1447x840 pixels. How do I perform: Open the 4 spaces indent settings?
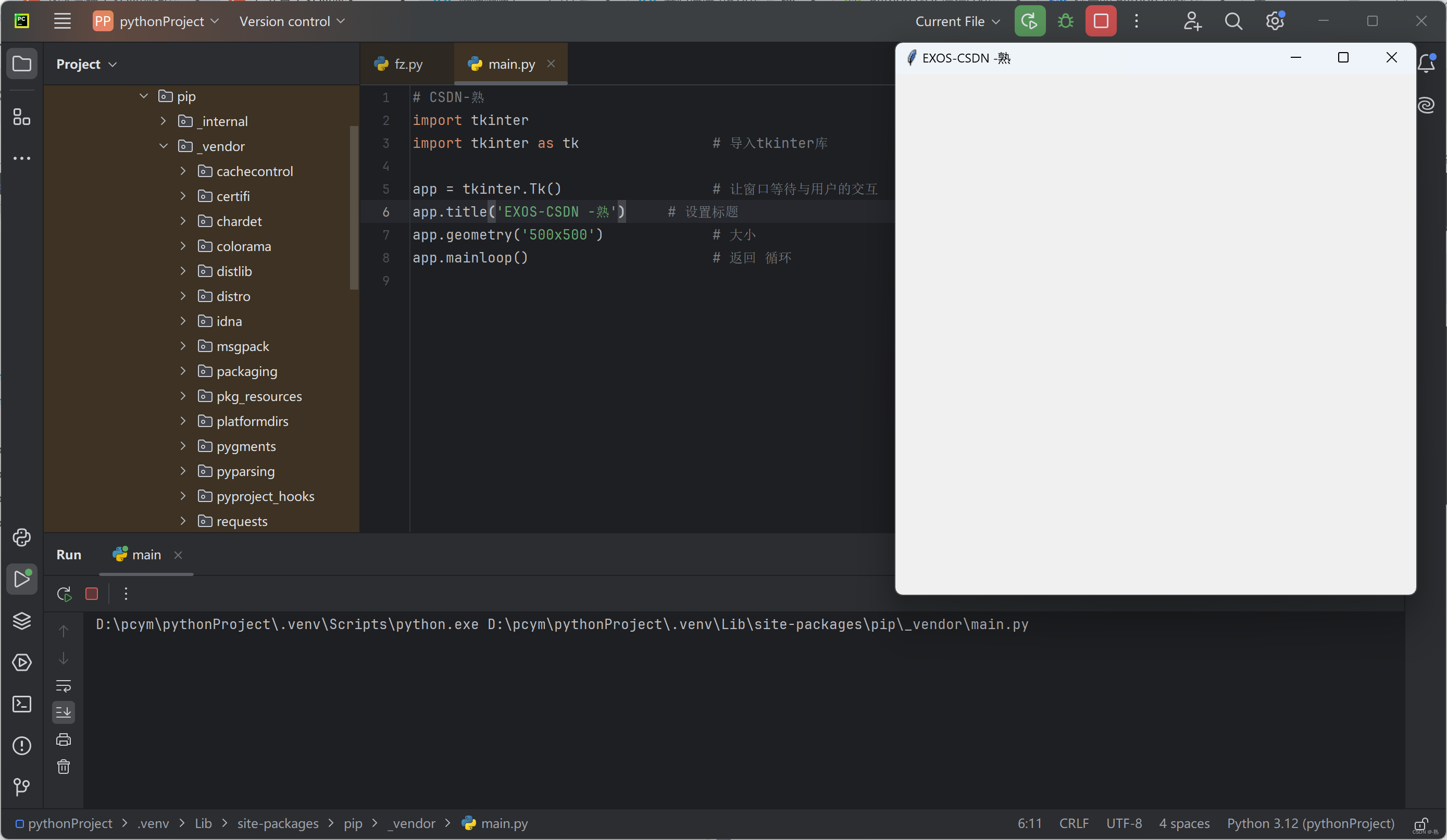(1184, 823)
